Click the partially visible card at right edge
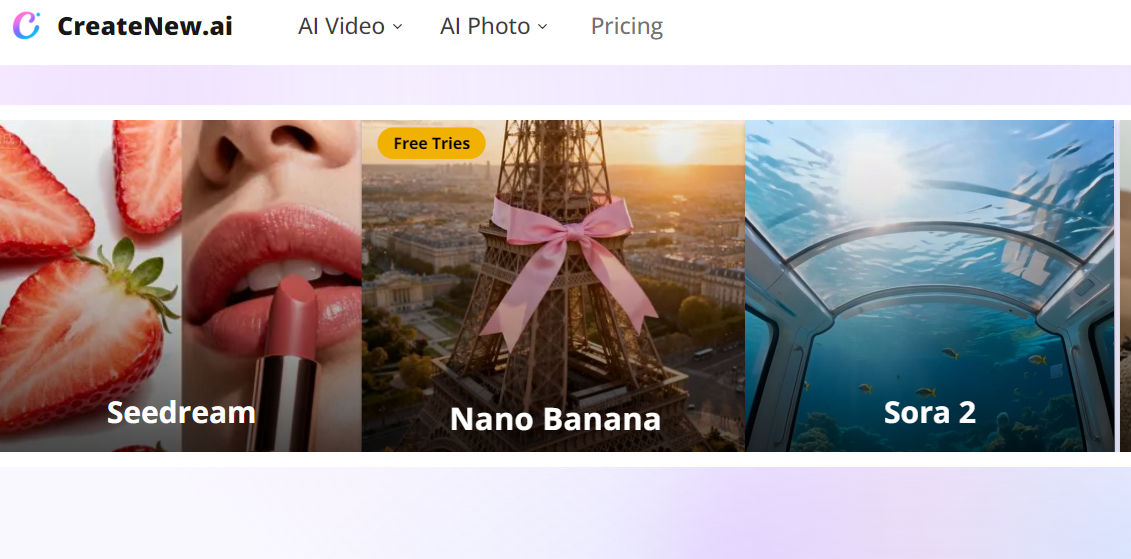The height and width of the screenshot is (559, 1131). click(1124, 285)
